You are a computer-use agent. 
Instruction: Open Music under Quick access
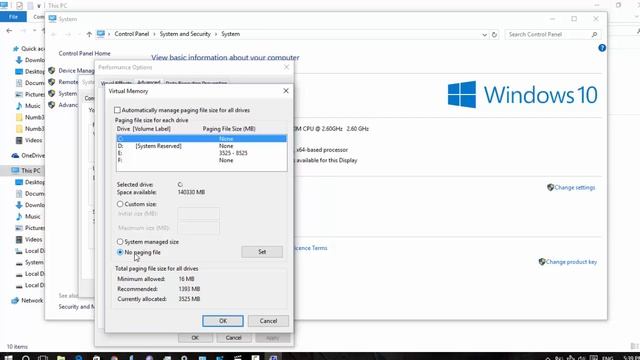[x=33, y=106]
